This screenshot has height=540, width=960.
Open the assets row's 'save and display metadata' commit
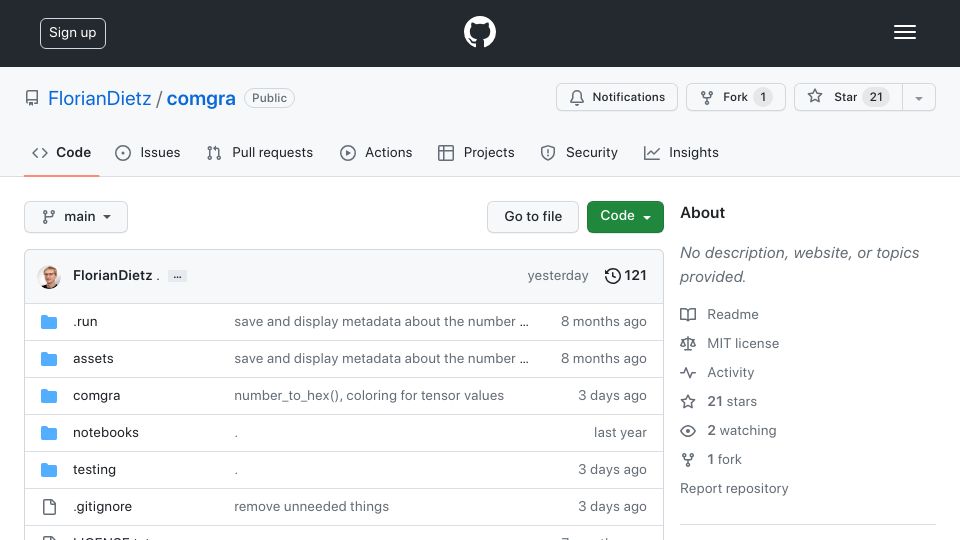coord(381,359)
